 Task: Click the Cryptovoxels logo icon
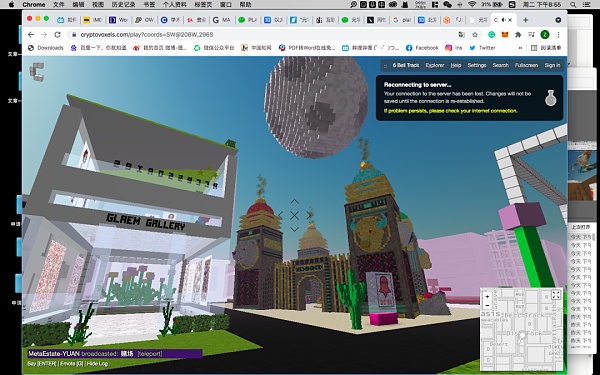pyautogui.click(x=37, y=72)
